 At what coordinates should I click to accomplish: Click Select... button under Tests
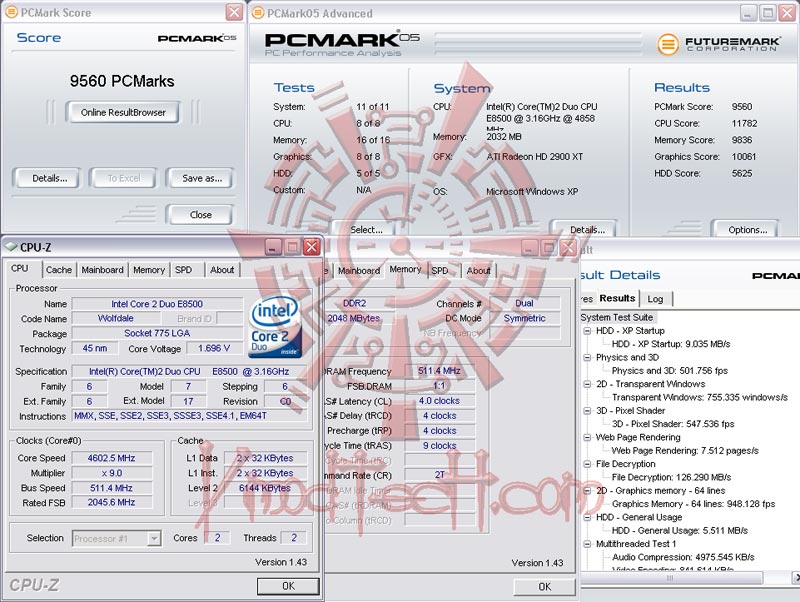click(366, 230)
